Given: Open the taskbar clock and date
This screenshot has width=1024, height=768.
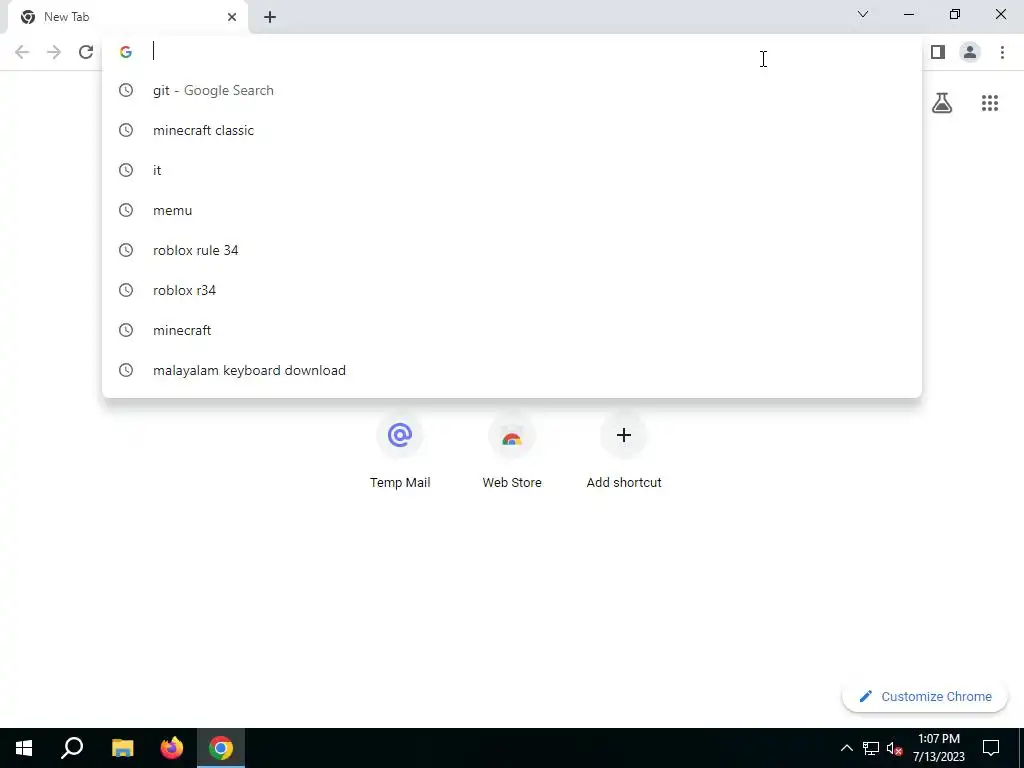Looking at the screenshot, I should pos(938,748).
